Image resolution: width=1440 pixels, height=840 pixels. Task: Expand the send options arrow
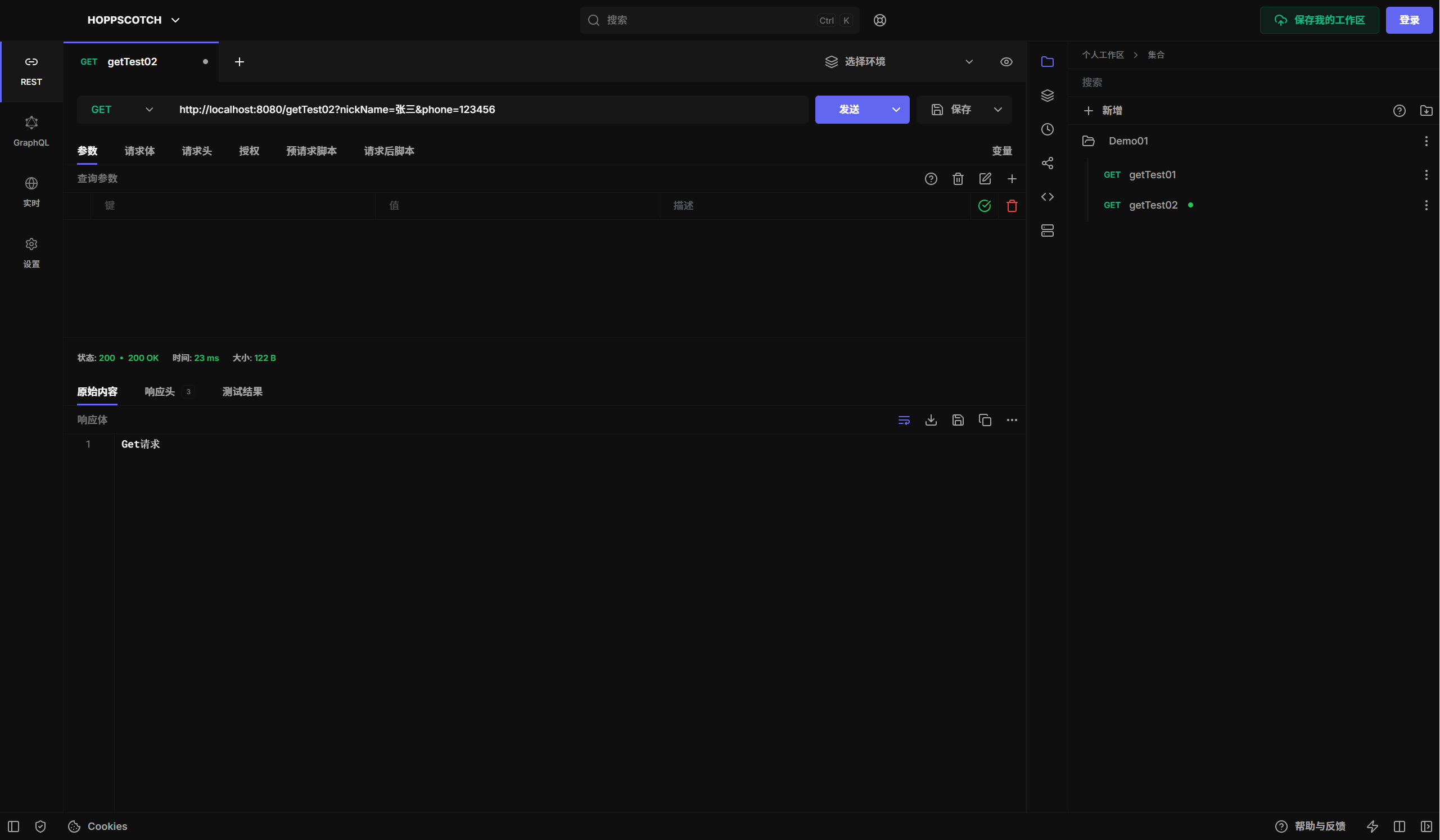coord(896,110)
